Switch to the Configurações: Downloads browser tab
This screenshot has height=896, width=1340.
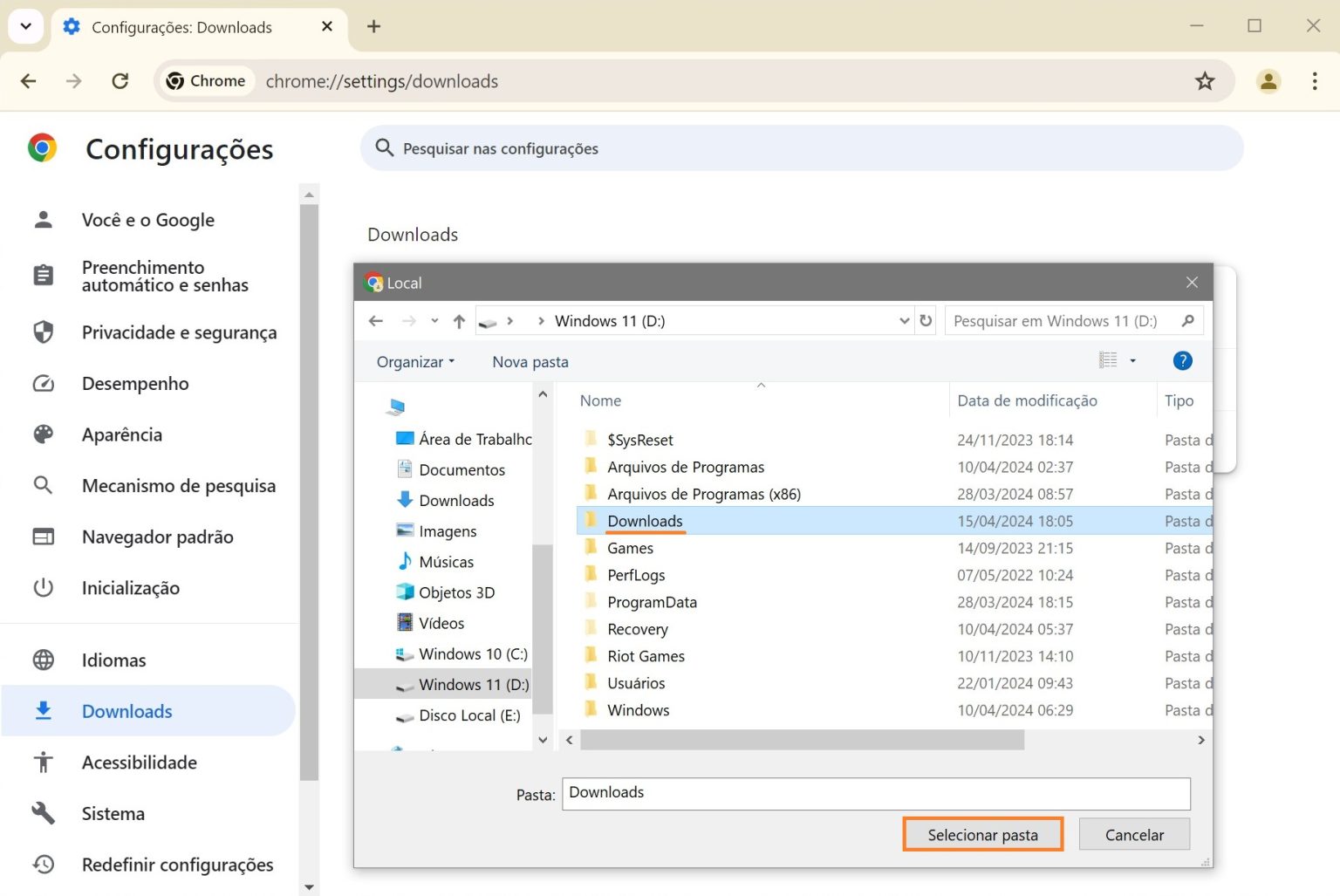(x=181, y=26)
